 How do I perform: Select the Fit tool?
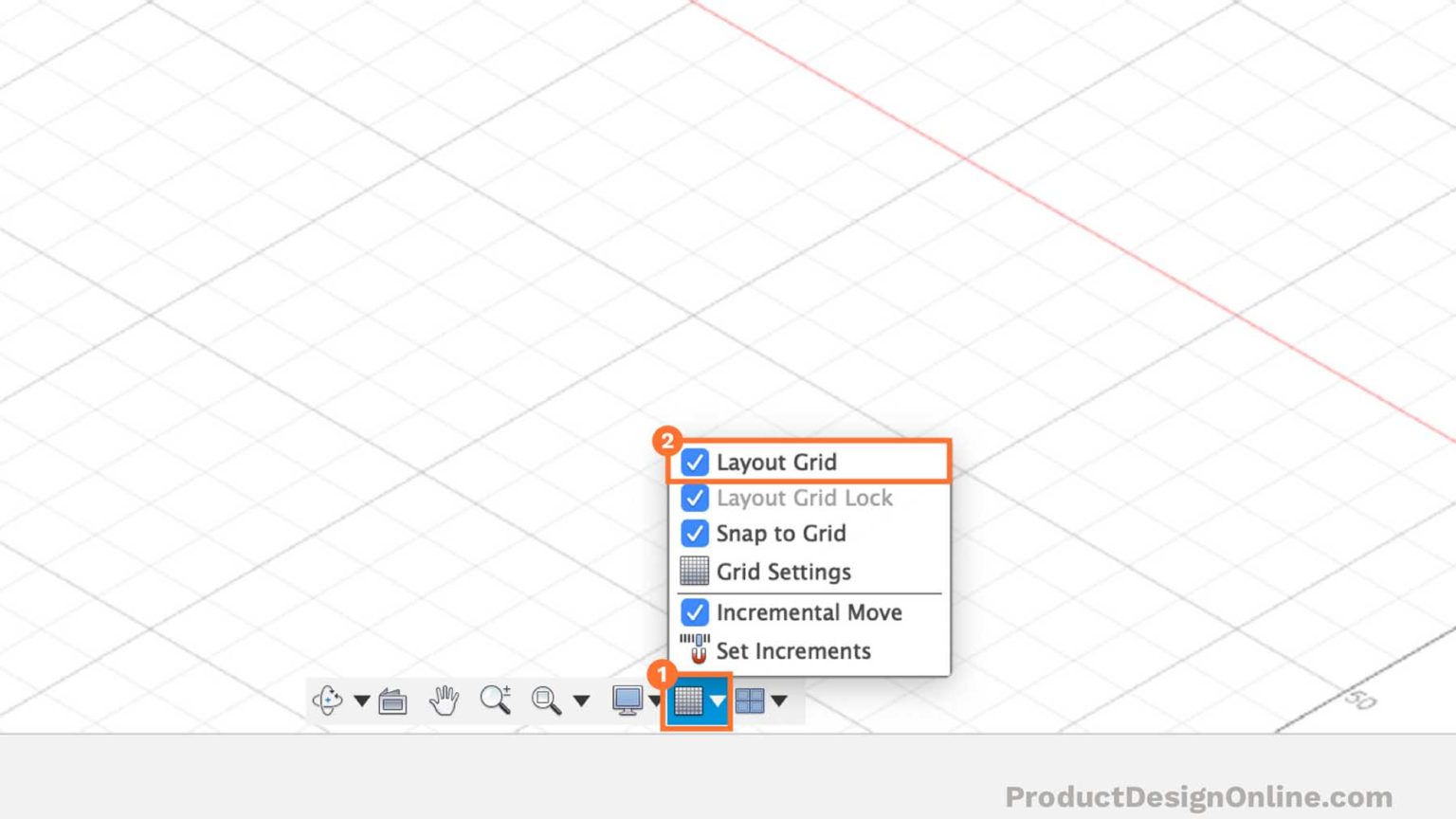(548, 701)
